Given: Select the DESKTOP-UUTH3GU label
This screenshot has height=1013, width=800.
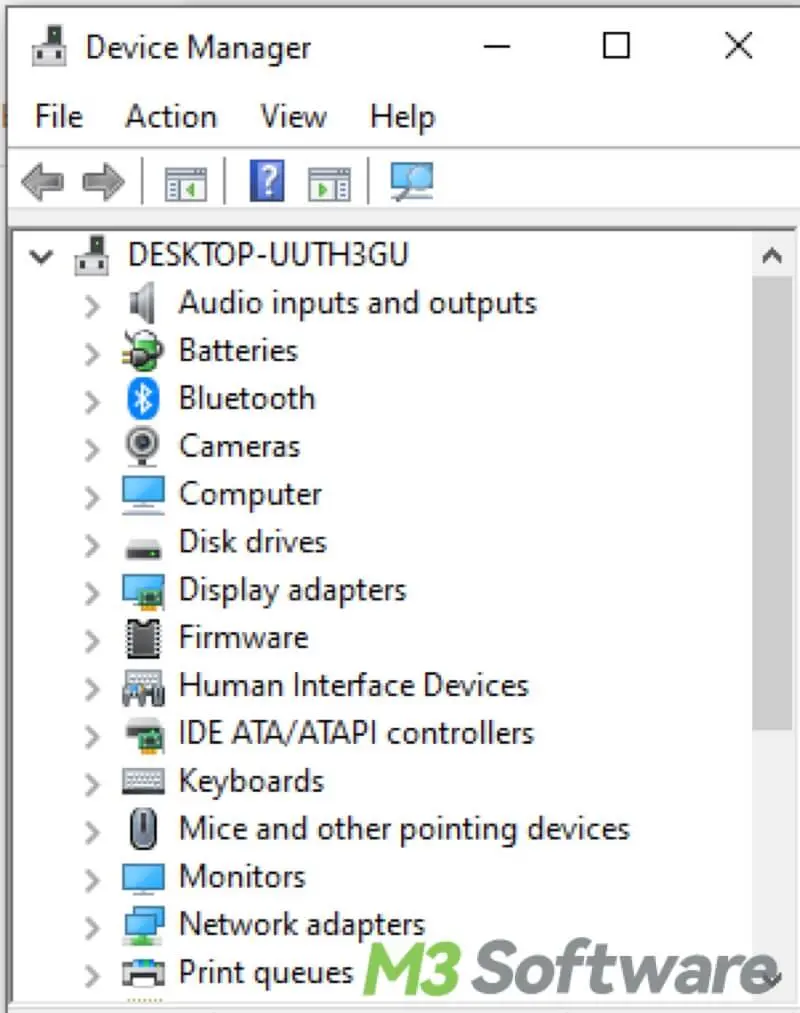Looking at the screenshot, I should click(268, 255).
